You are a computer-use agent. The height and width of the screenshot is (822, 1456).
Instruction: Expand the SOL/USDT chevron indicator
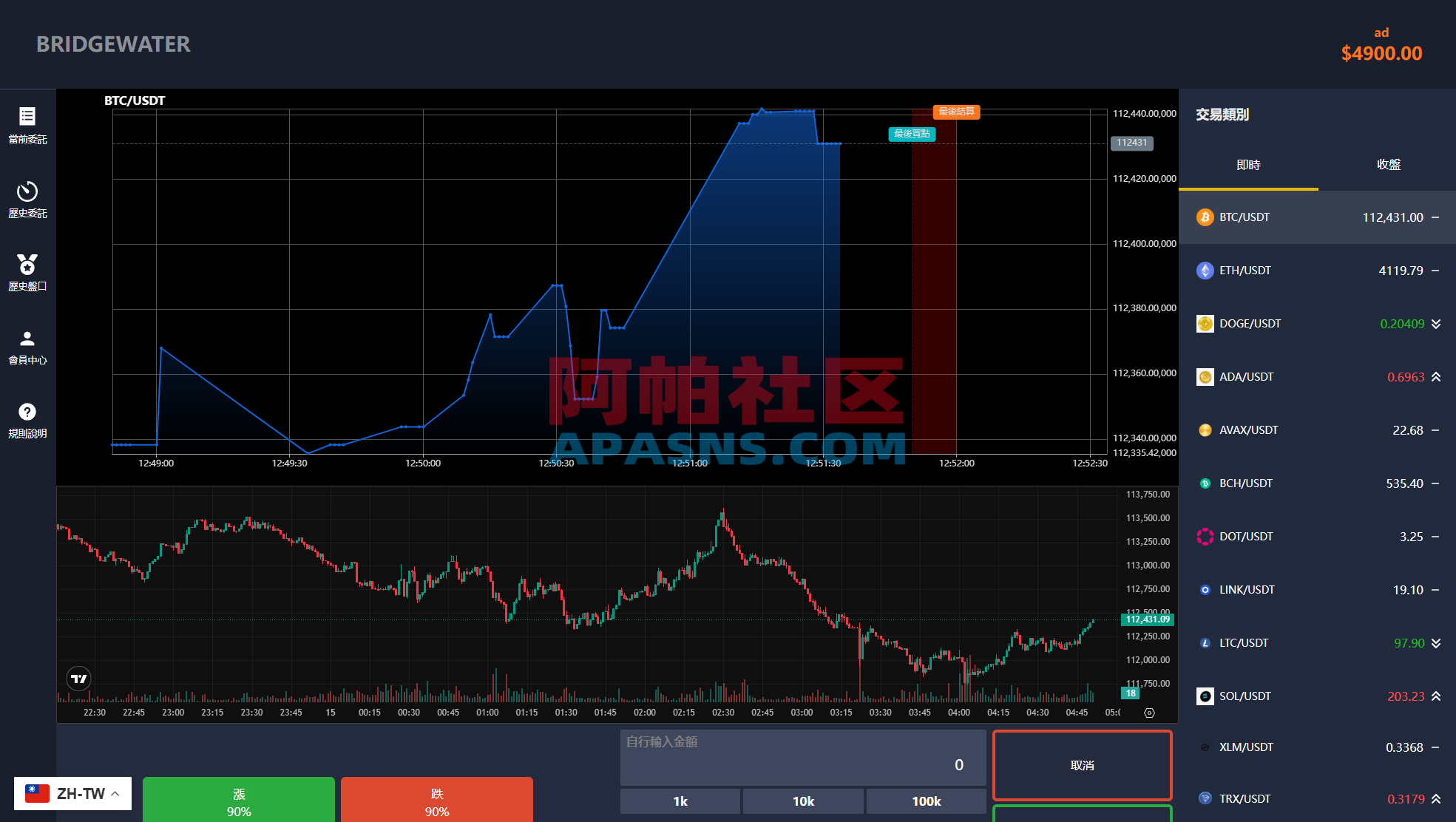1435,696
